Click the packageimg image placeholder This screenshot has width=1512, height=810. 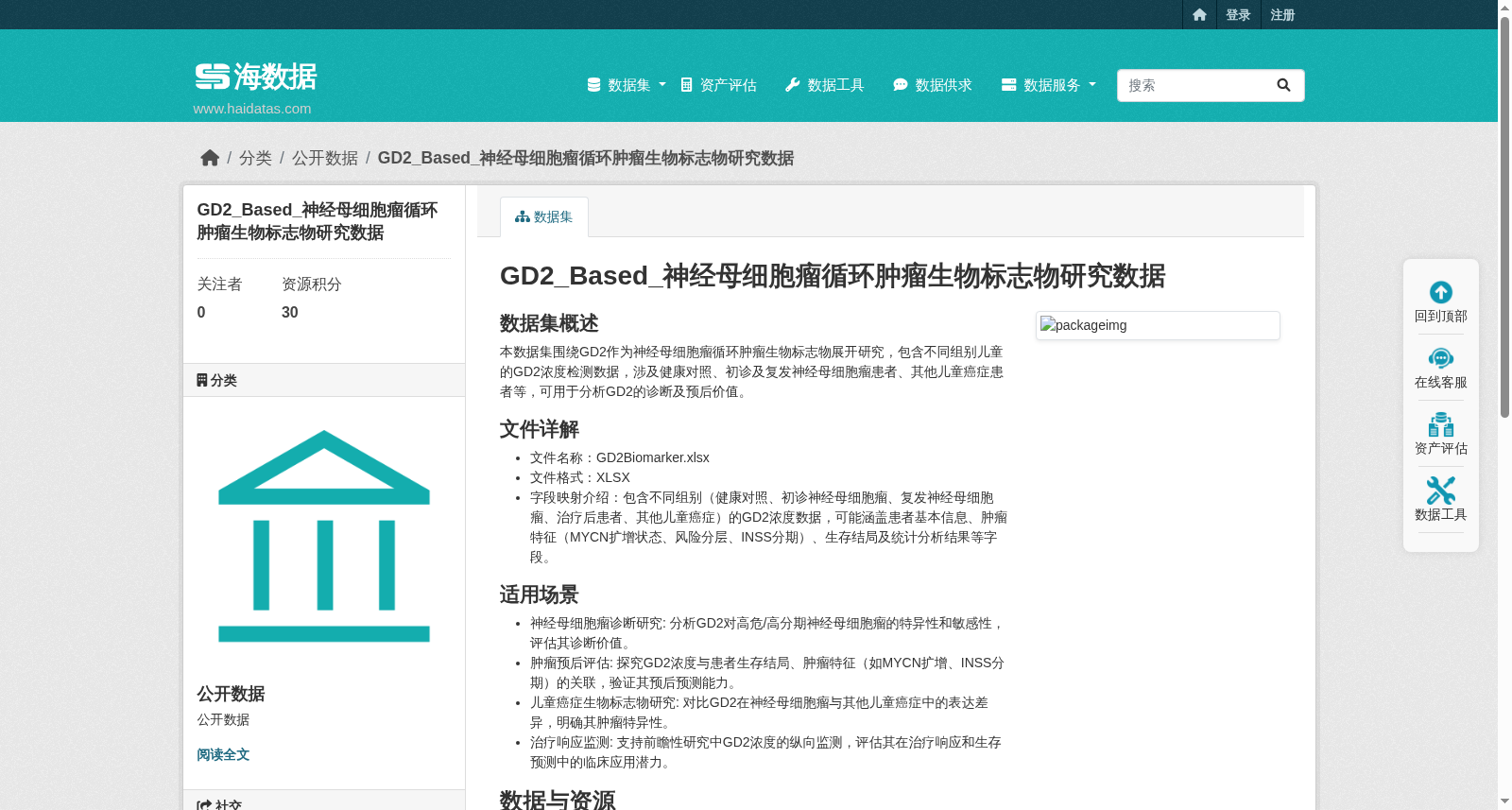coord(1158,325)
